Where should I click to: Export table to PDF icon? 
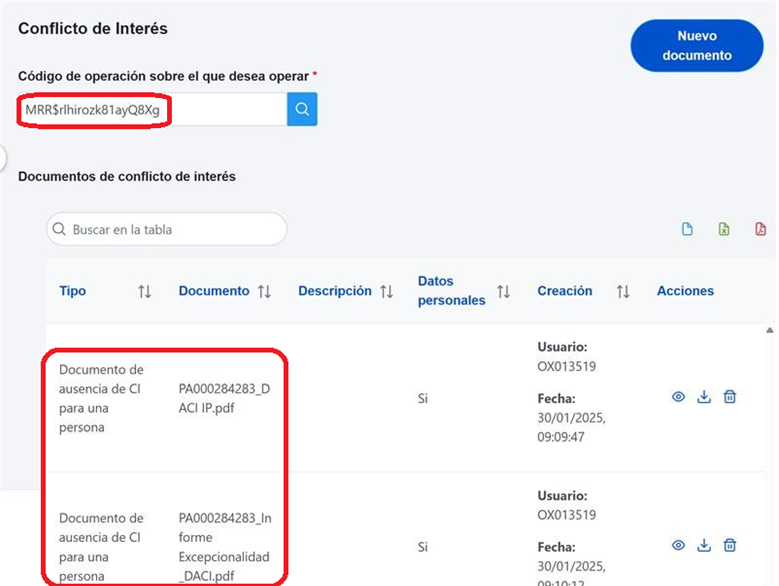(761, 229)
